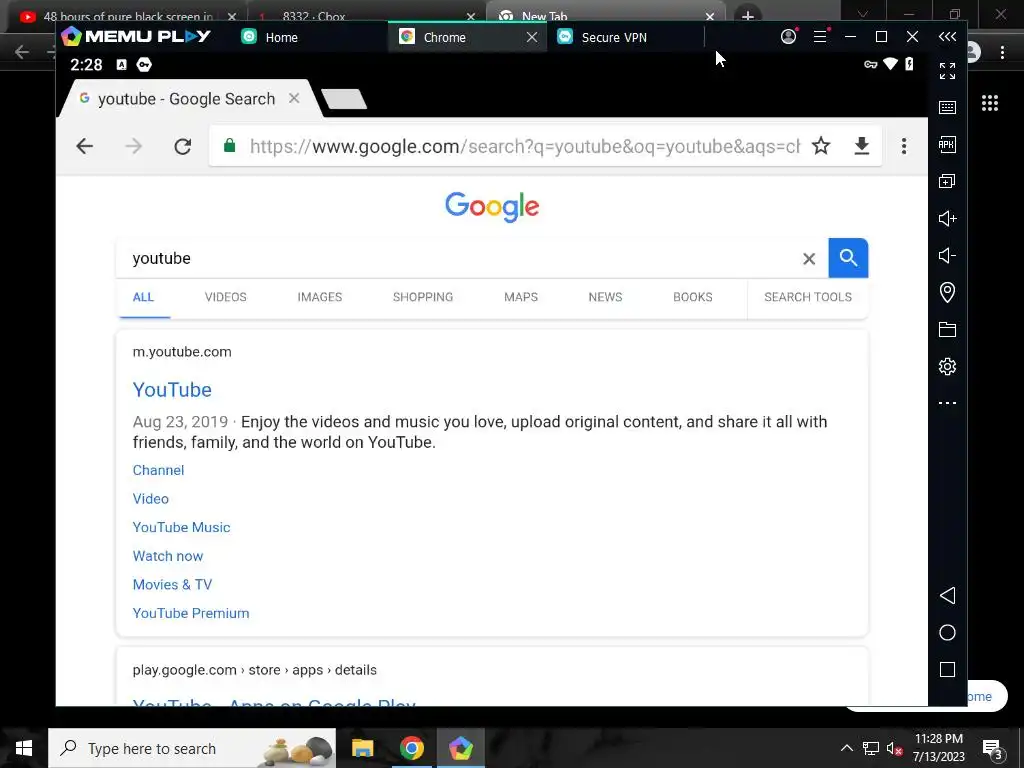Click the play.google.com store apps details breadcrumb
The height and width of the screenshot is (768, 1024).
(x=255, y=670)
